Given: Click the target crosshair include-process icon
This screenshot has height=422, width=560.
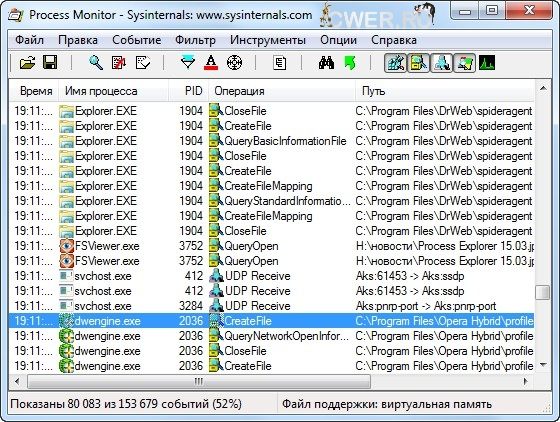Looking at the screenshot, I should pyautogui.click(x=234, y=63).
